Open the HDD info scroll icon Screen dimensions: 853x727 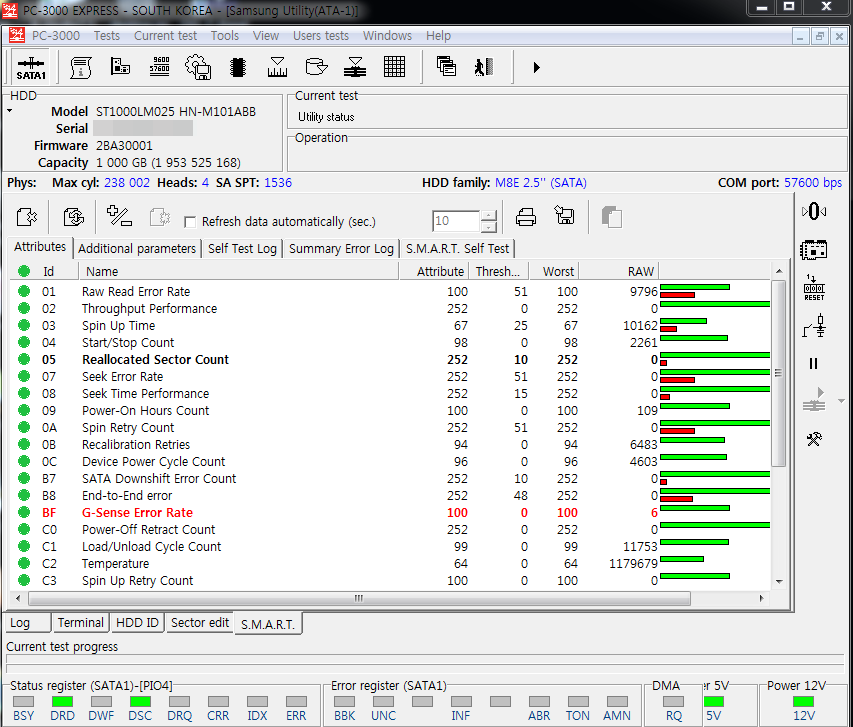81,67
